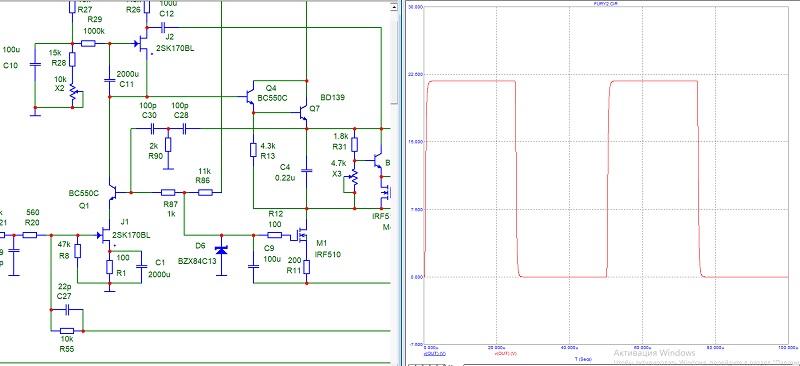Select the R55 10k feedback resistor
800x366 pixels.
point(67,331)
